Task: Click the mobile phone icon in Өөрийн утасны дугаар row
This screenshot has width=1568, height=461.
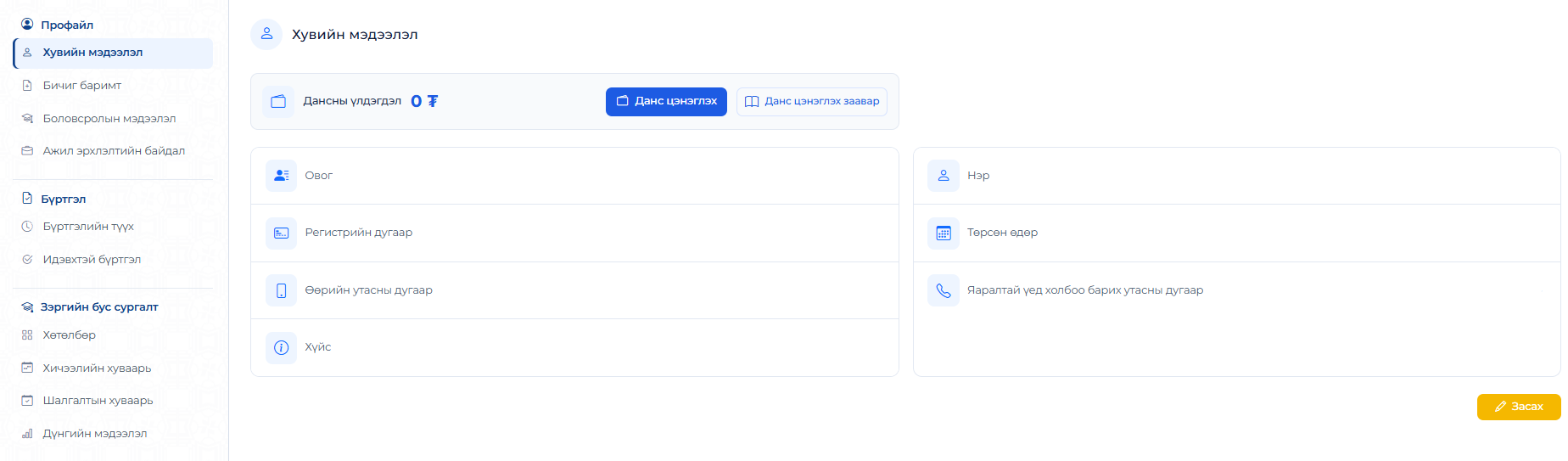Action: click(282, 290)
